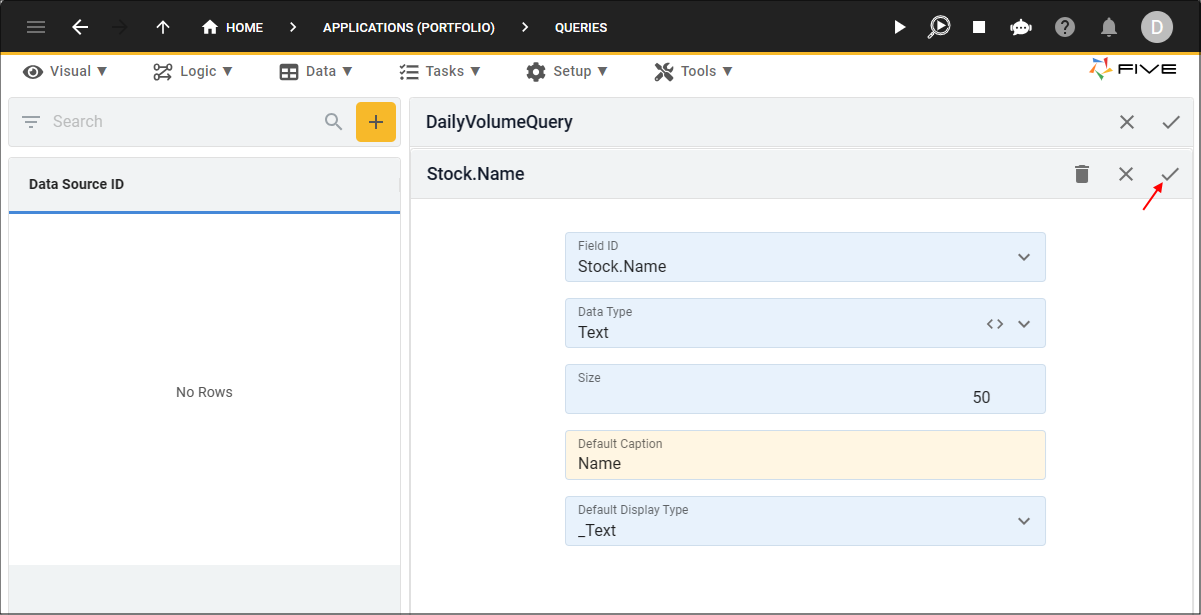Click the 'No Rows' text
1201x615 pixels.
coord(204,392)
